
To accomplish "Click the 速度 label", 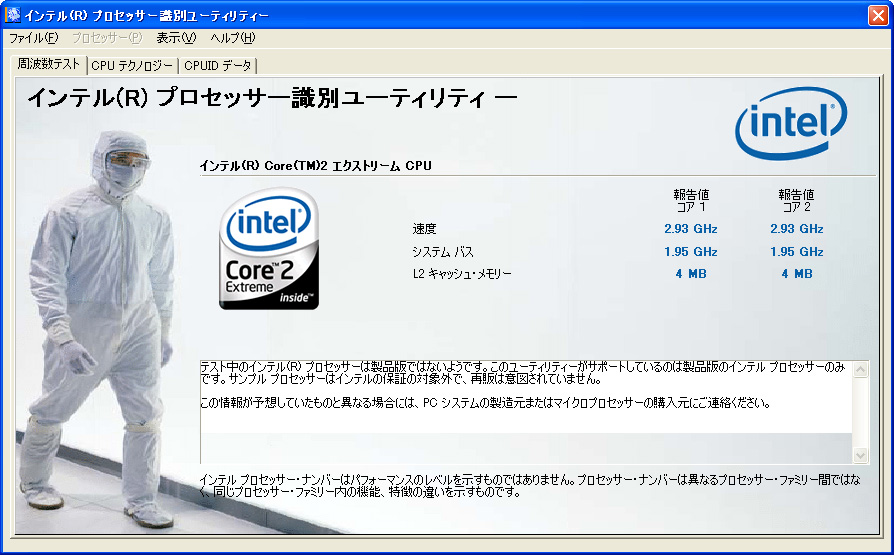I will [424, 229].
